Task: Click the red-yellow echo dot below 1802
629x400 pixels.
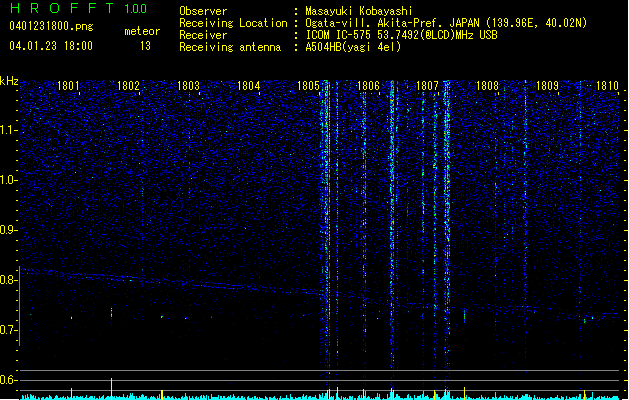Action: pos(112,313)
